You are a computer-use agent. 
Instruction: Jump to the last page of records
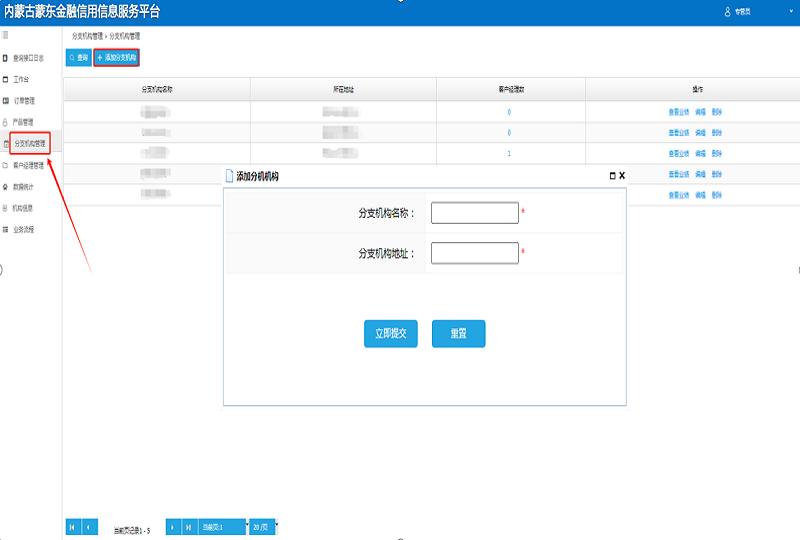tap(188, 526)
